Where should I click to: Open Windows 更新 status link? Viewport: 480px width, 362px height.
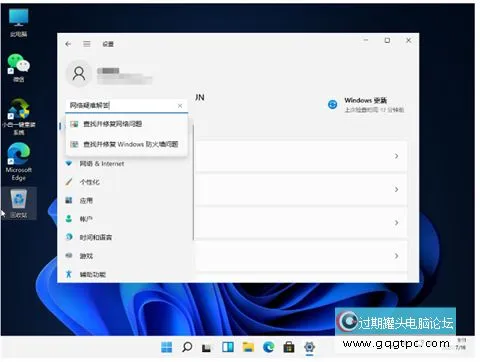(366, 105)
